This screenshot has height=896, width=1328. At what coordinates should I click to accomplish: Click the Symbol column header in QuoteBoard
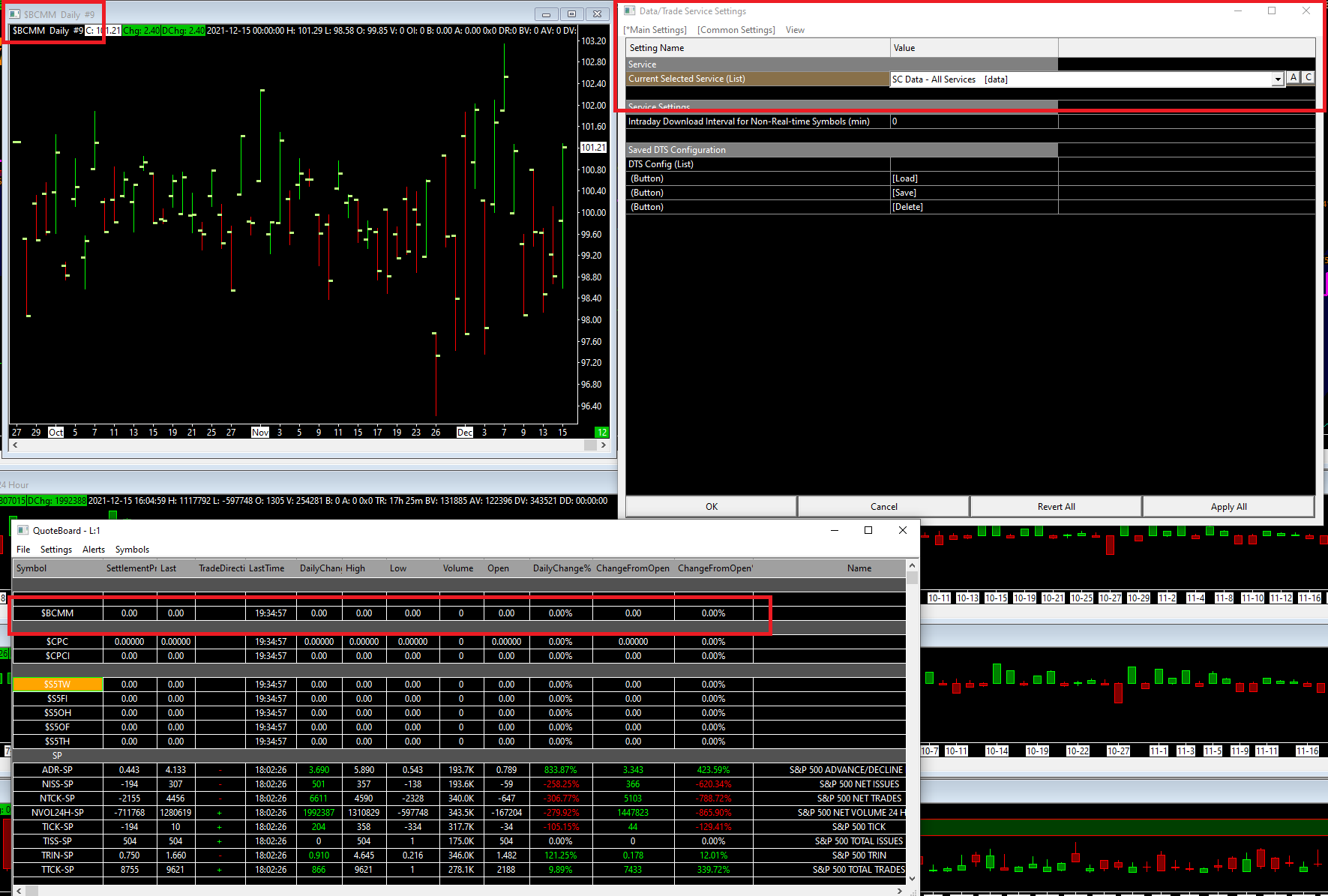point(58,568)
